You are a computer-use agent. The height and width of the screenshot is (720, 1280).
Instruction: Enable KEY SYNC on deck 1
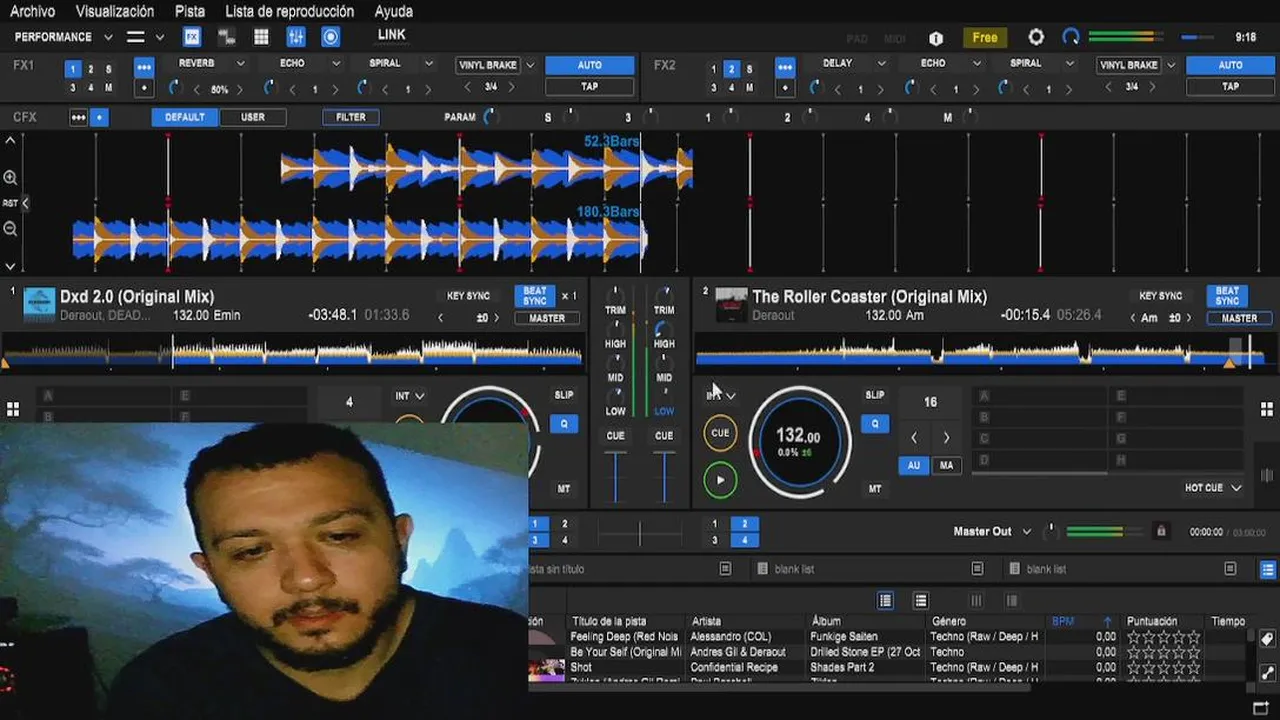coord(468,296)
